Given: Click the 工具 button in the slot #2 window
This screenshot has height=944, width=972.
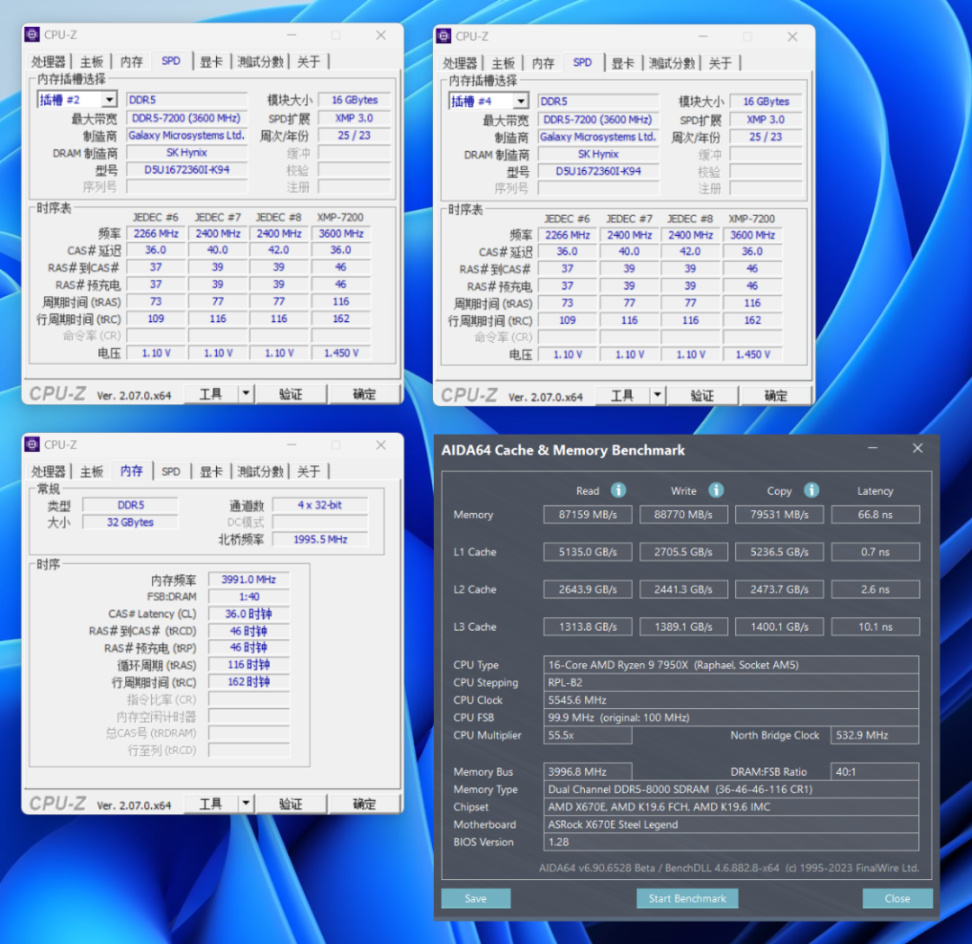Looking at the screenshot, I should [211, 394].
